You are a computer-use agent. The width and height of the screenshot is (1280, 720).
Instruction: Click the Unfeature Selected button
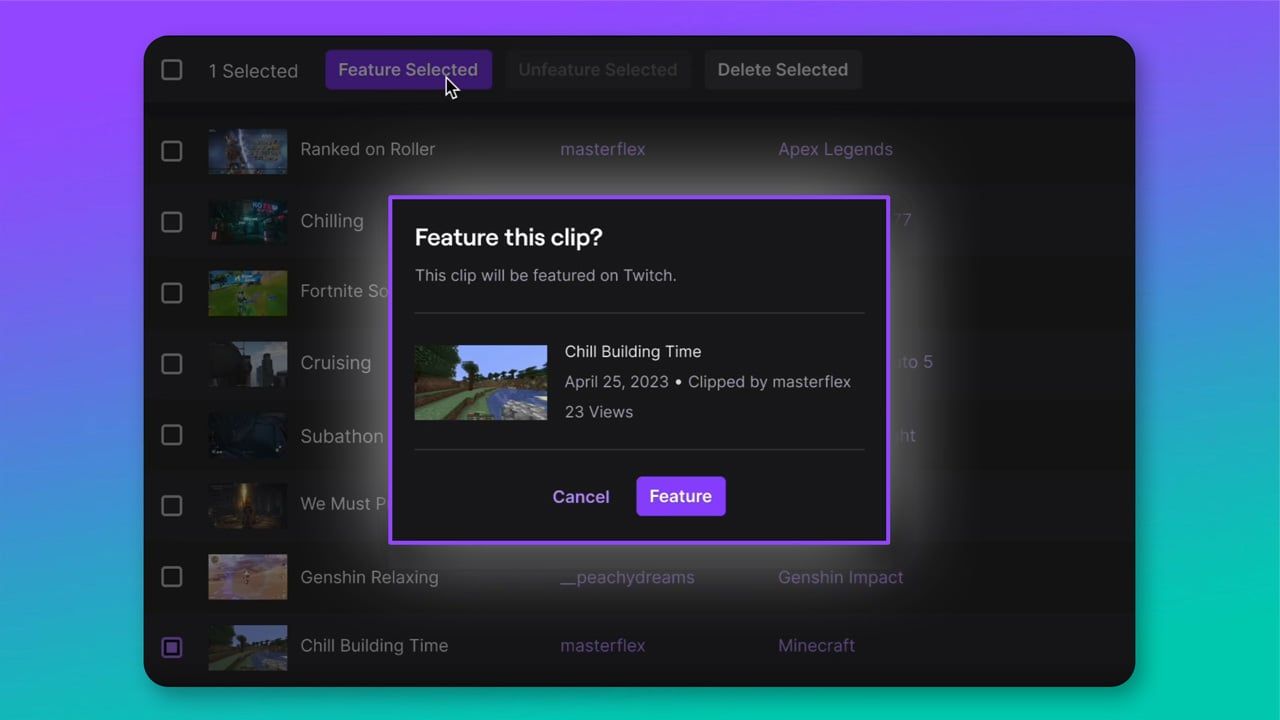[x=598, y=70]
